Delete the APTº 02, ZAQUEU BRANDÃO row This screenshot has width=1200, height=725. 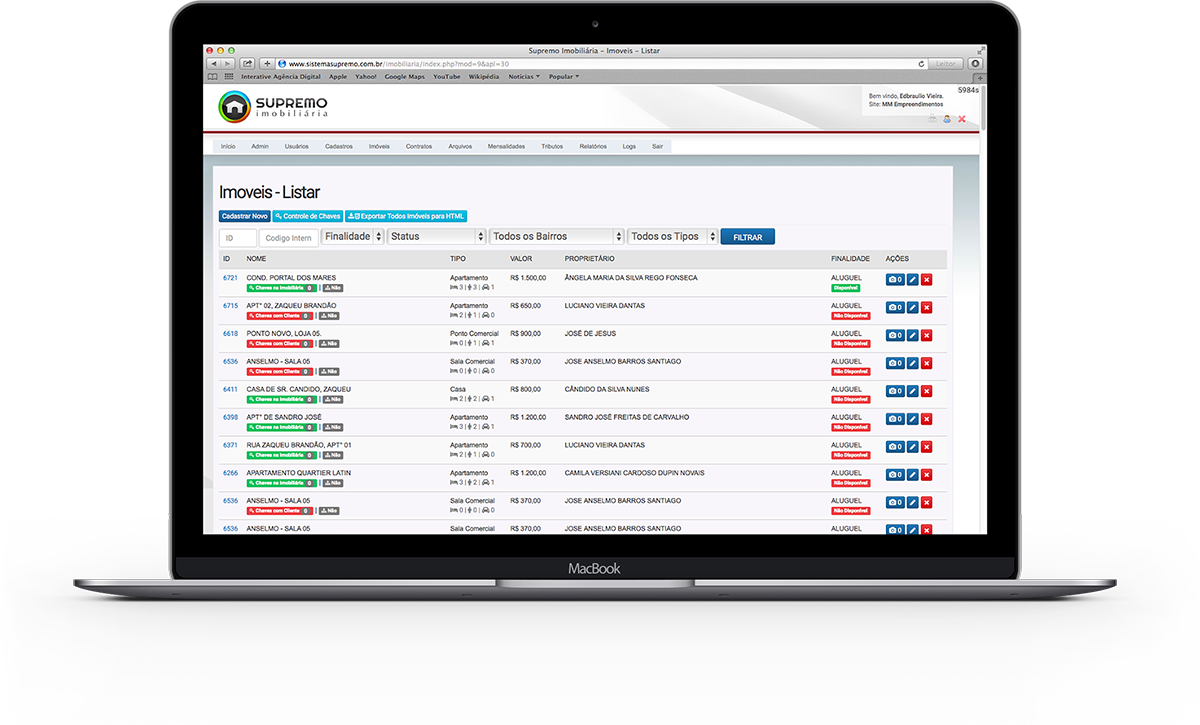tap(926, 308)
